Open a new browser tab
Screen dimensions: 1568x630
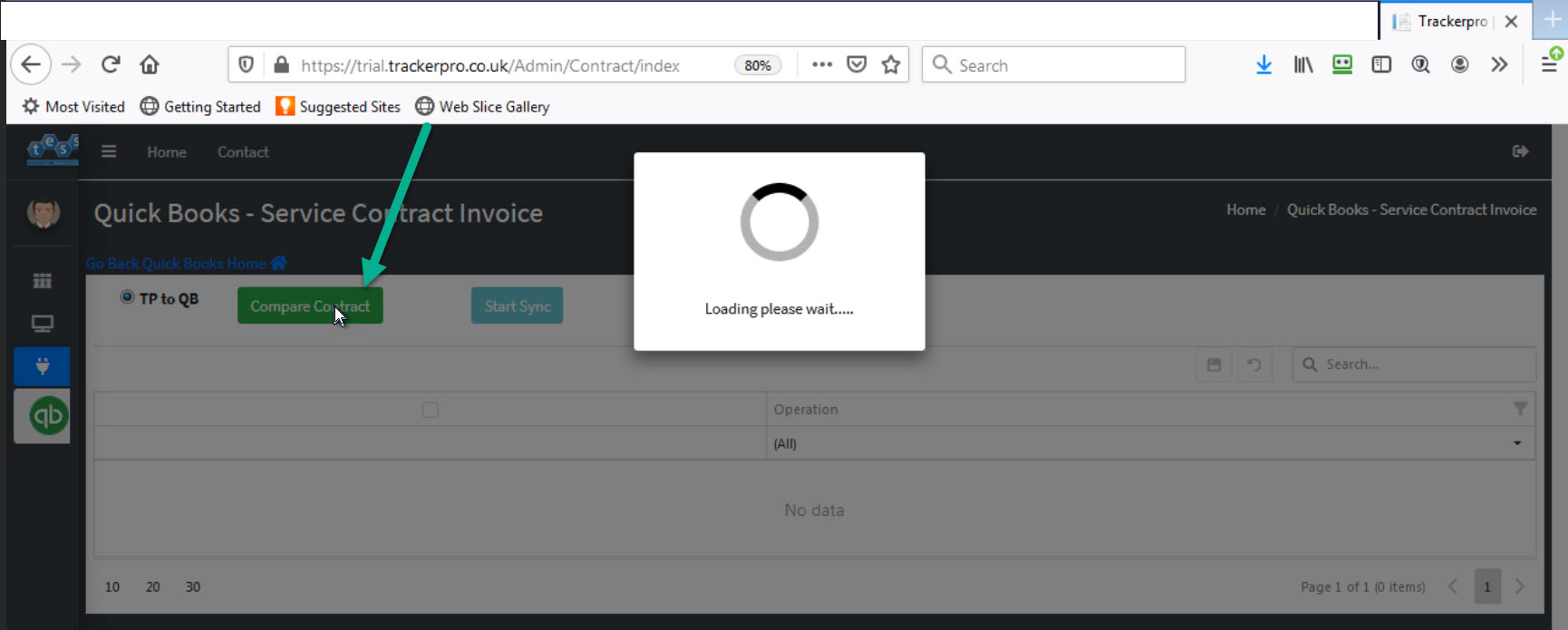tap(1553, 21)
